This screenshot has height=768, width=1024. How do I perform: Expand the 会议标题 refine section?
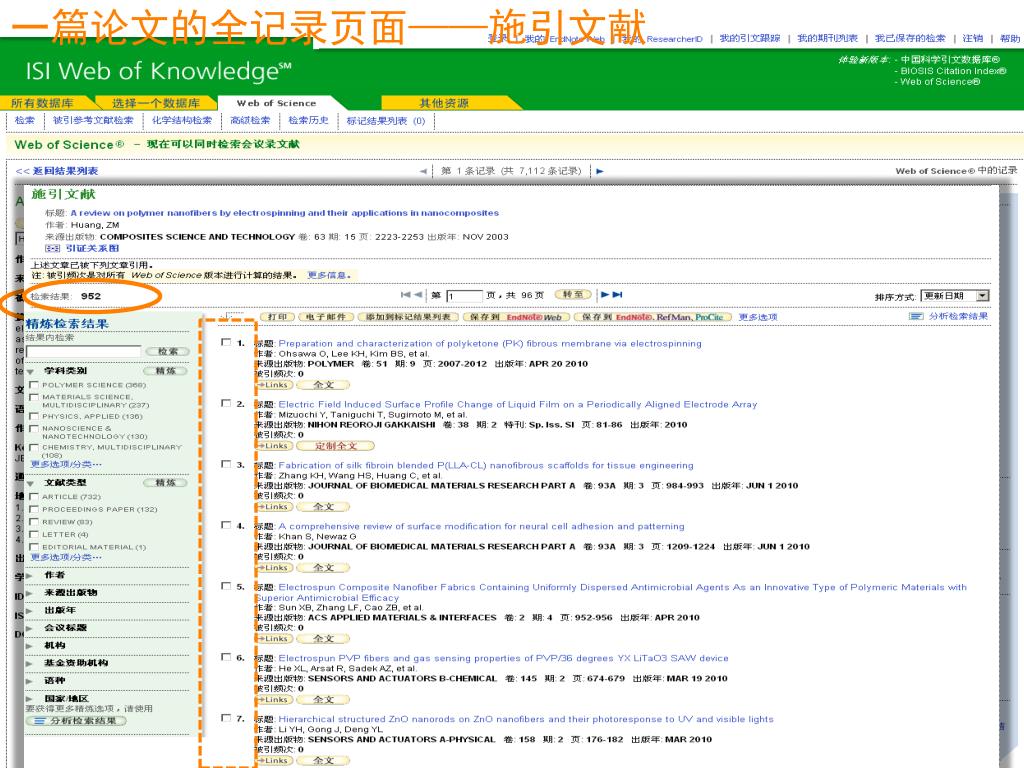(29, 628)
